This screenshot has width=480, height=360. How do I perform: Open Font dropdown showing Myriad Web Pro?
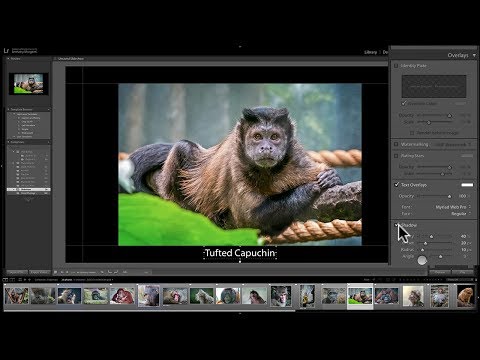coord(453,207)
